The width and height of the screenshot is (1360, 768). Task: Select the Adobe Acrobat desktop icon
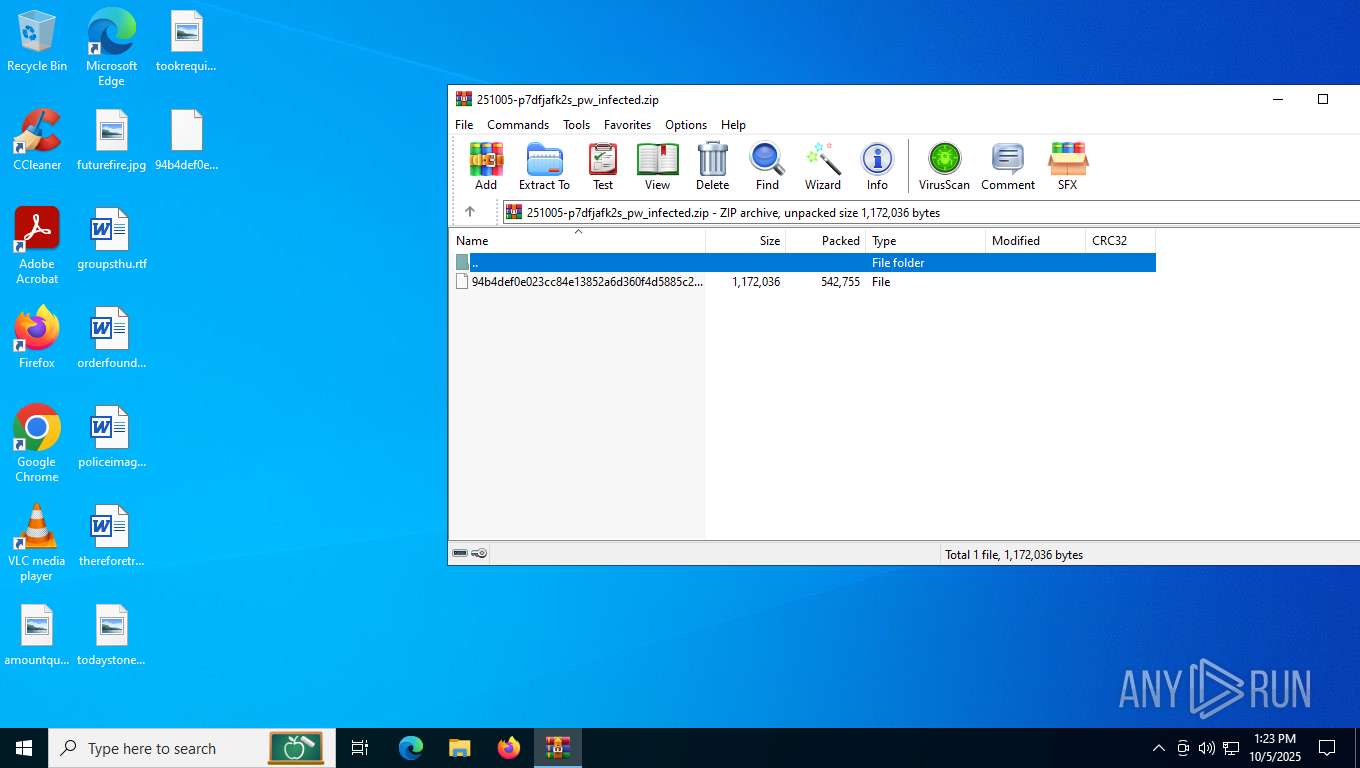37,245
